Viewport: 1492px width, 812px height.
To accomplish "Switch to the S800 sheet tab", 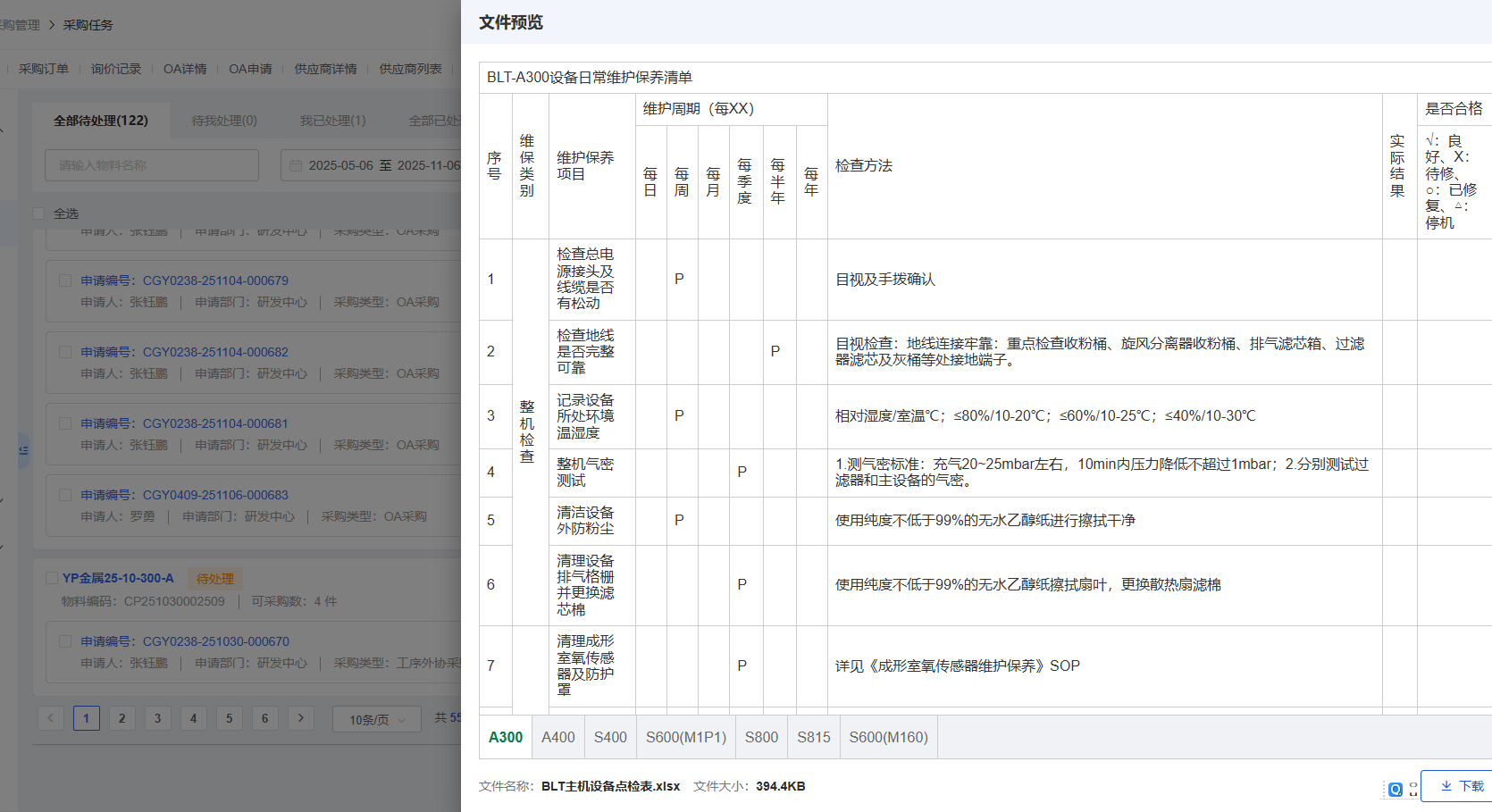I will [761, 737].
